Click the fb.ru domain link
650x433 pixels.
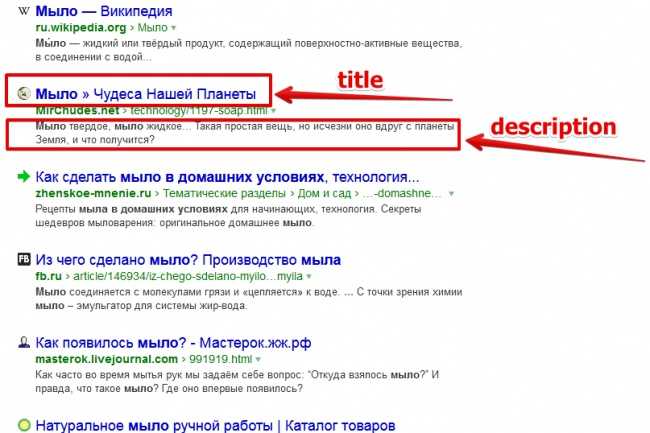49,276
